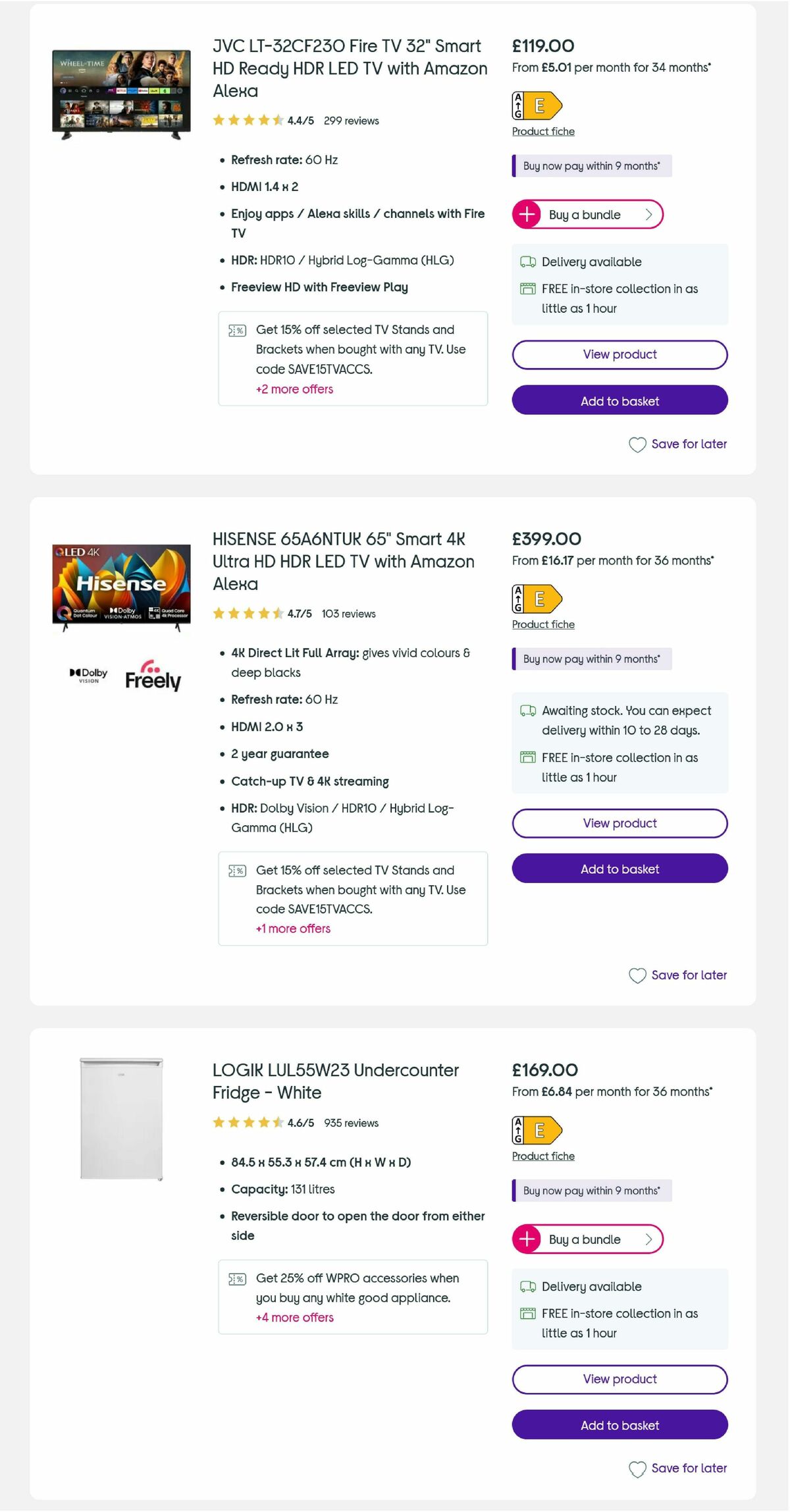Select the Freely logo
The width and height of the screenshot is (790, 1512).
153,678
